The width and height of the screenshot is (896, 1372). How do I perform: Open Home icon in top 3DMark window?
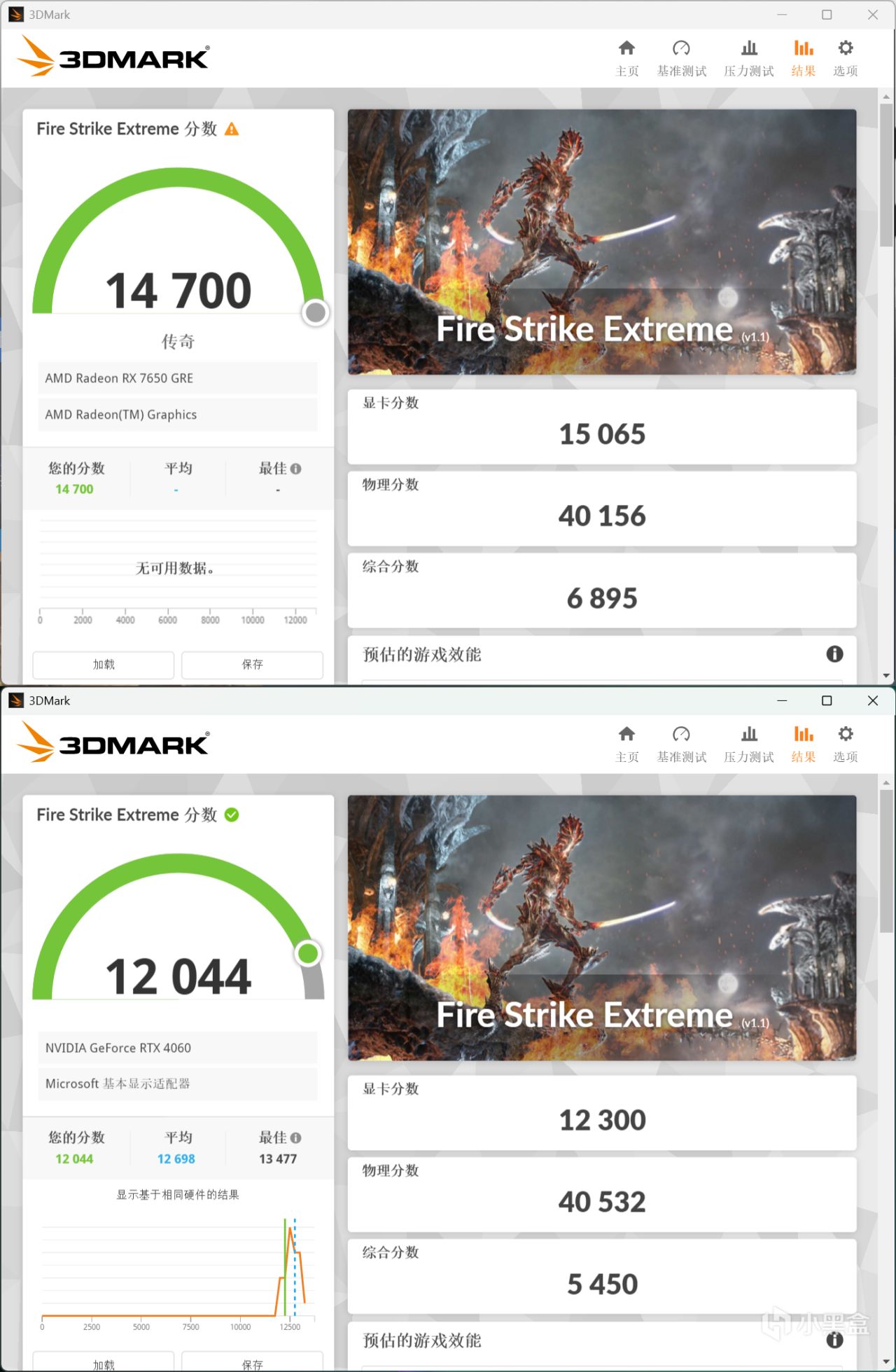tap(626, 48)
